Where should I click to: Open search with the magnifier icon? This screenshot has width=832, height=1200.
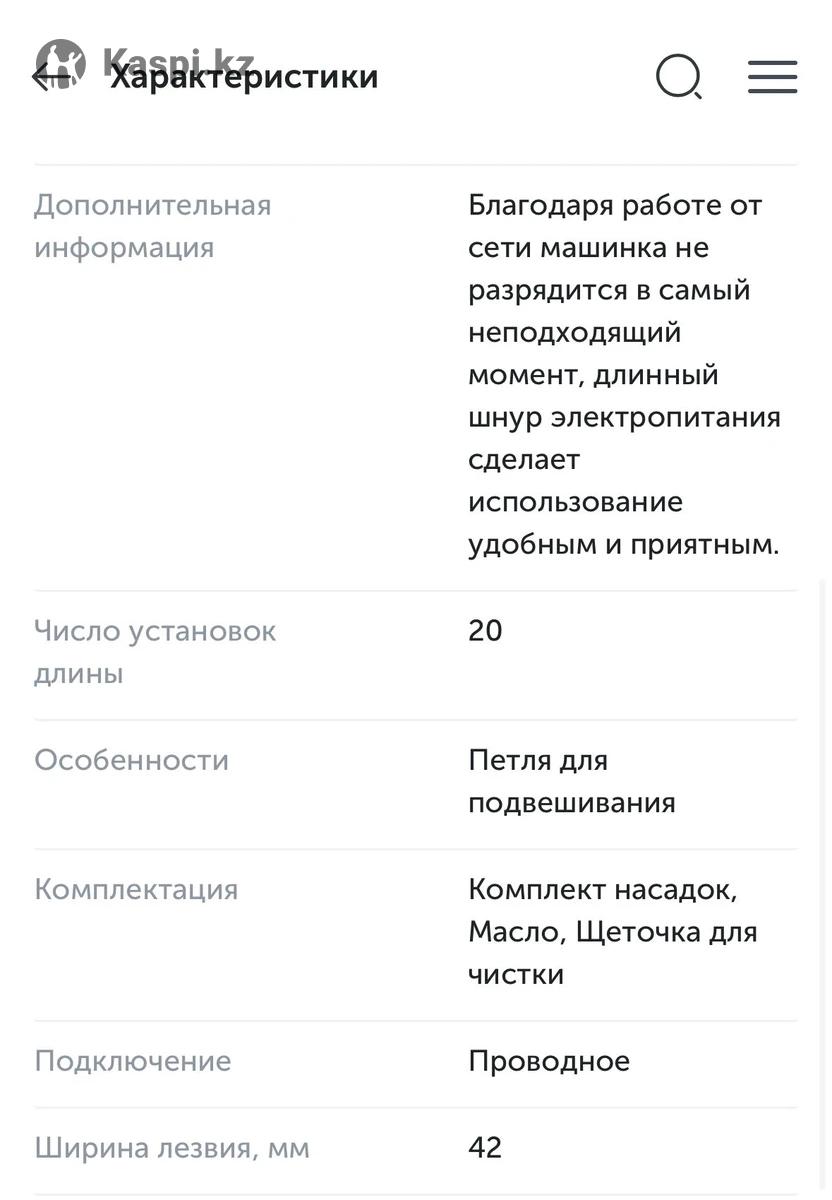pyautogui.click(x=679, y=77)
